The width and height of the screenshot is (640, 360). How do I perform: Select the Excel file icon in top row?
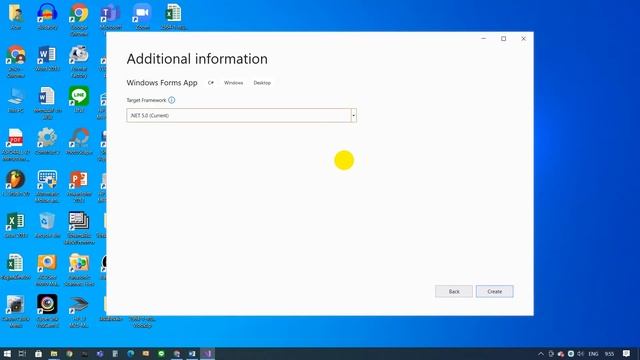[x=174, y=16]
